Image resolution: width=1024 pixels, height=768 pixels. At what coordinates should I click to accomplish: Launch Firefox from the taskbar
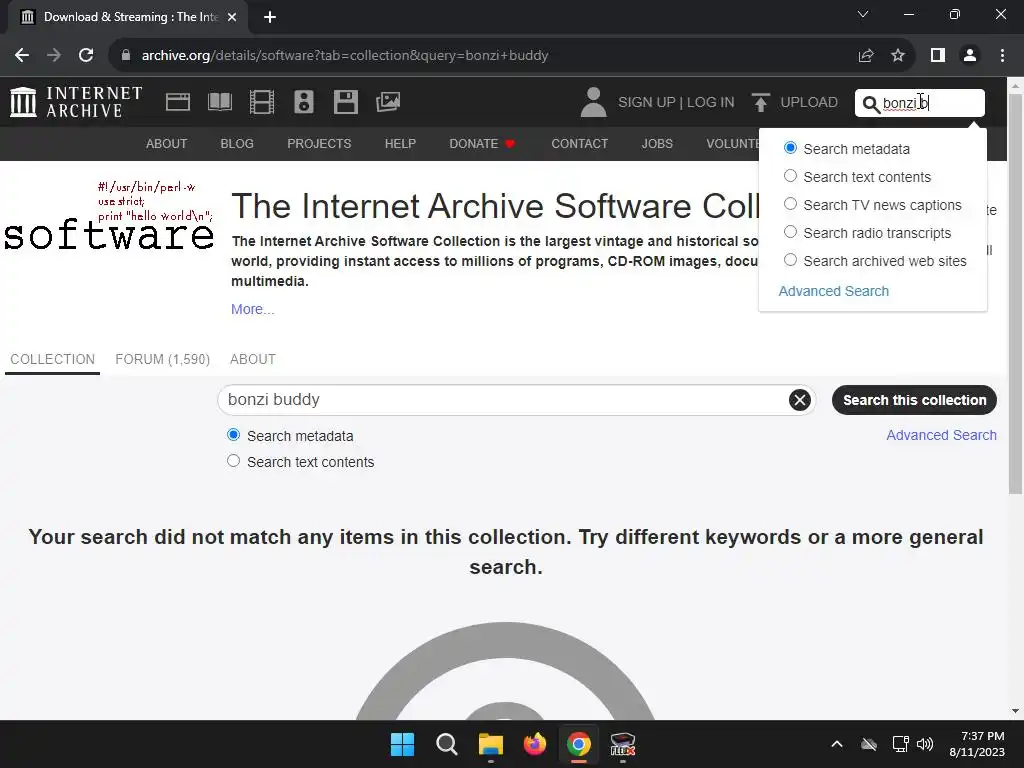pyautogui.click(x=535, y=744)
